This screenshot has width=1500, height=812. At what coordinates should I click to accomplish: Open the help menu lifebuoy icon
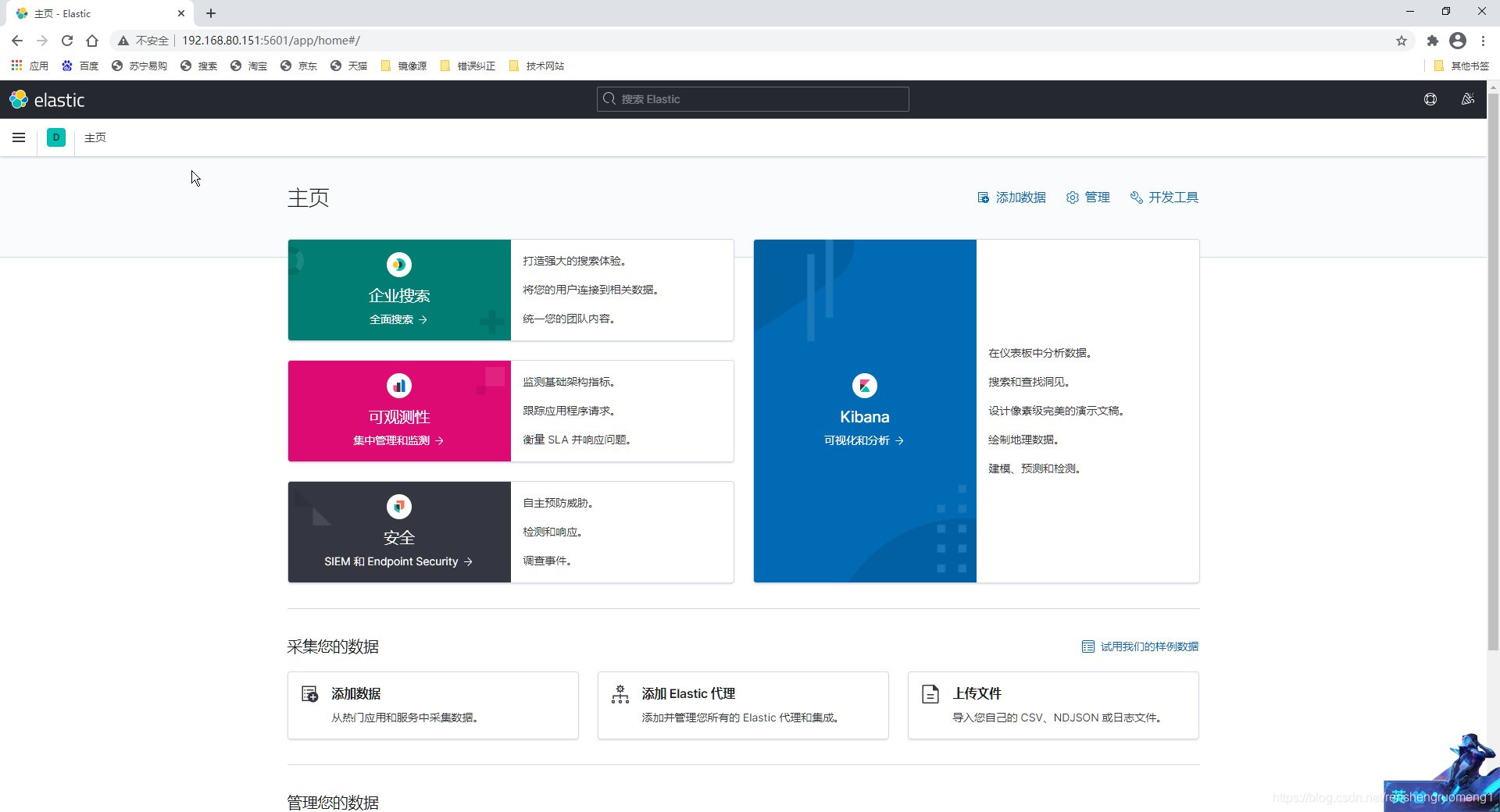tap(1430, 99)
